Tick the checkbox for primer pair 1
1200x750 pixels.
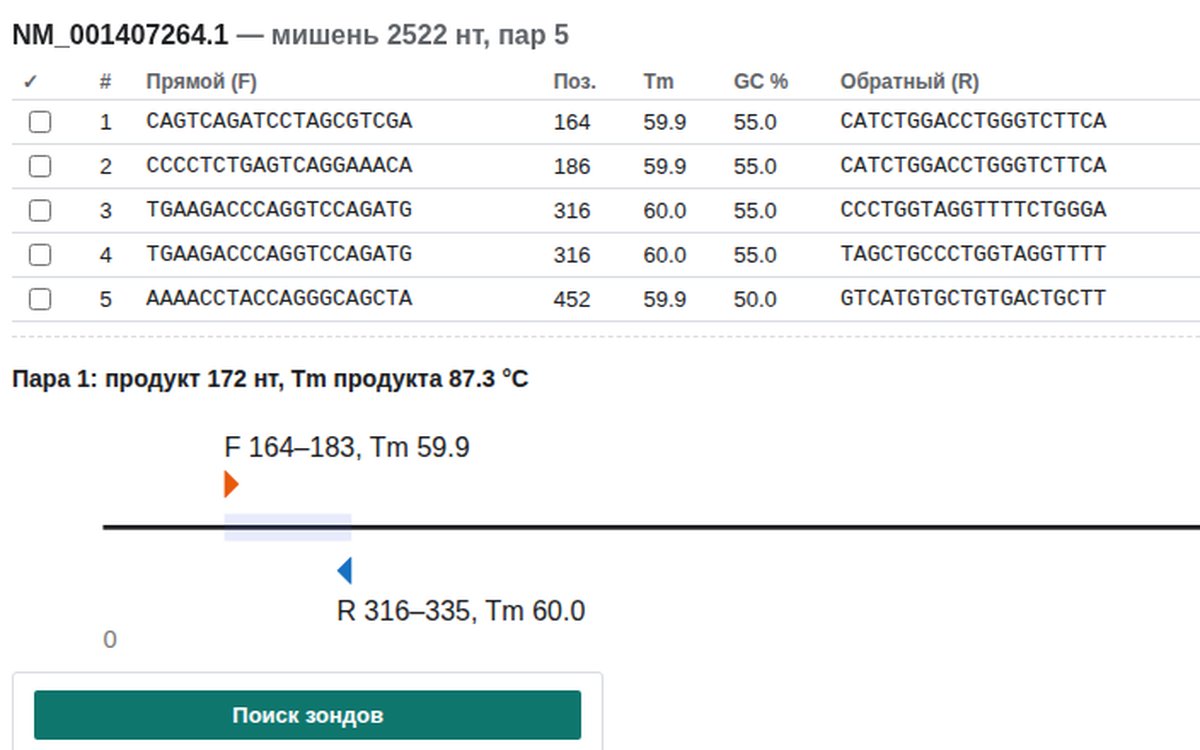(x=40, y=122)
